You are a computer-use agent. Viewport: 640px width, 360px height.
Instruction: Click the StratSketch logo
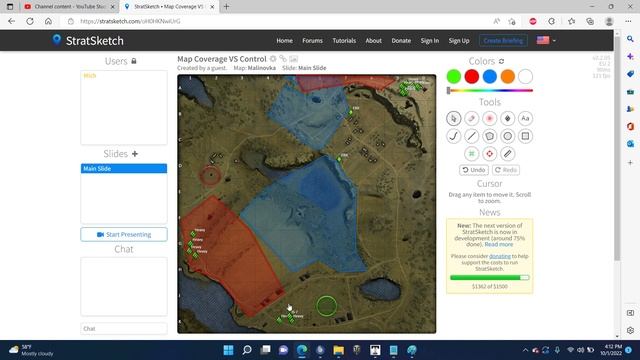pos(88,40)
